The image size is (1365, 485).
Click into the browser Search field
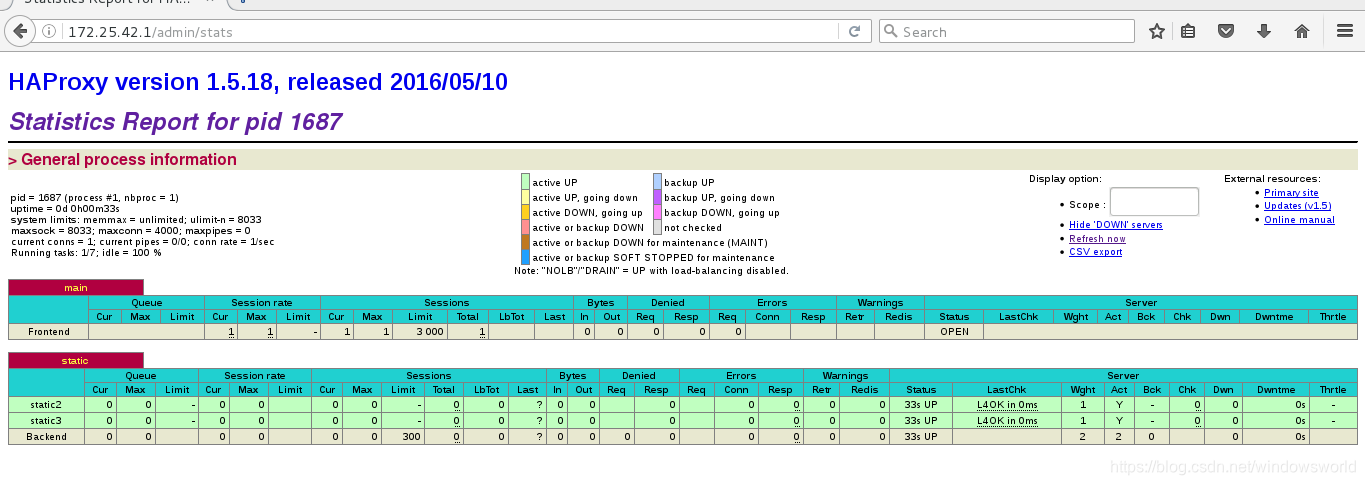click(x=1016, y=32)
